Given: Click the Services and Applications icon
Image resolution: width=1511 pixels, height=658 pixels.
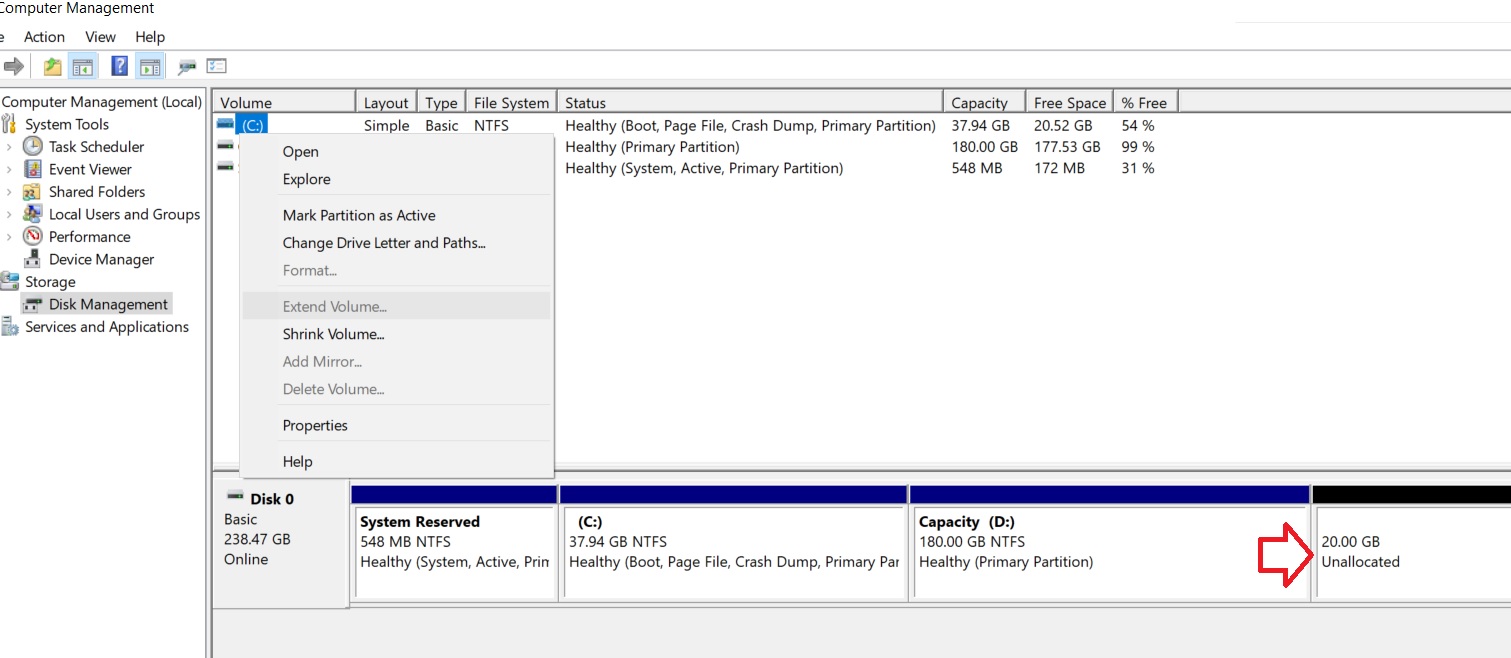Looking at the screenshot, I should pyautogui.click(x=9, y=326).
